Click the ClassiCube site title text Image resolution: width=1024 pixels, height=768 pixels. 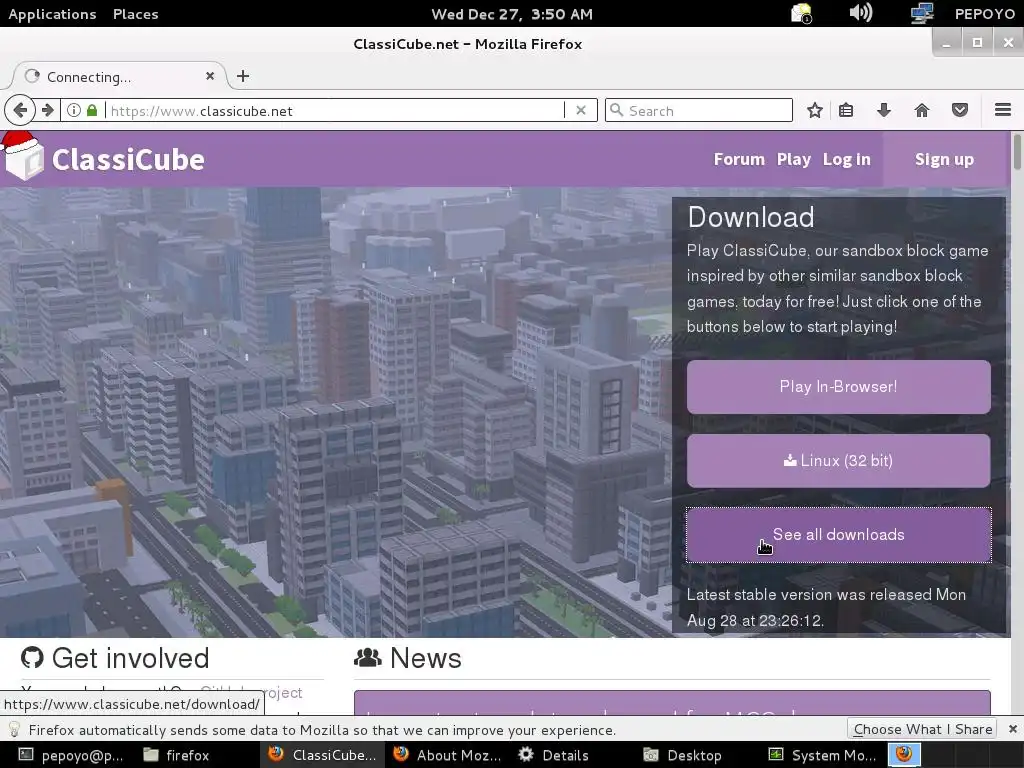pyautogui.click(x=128, y=159)
